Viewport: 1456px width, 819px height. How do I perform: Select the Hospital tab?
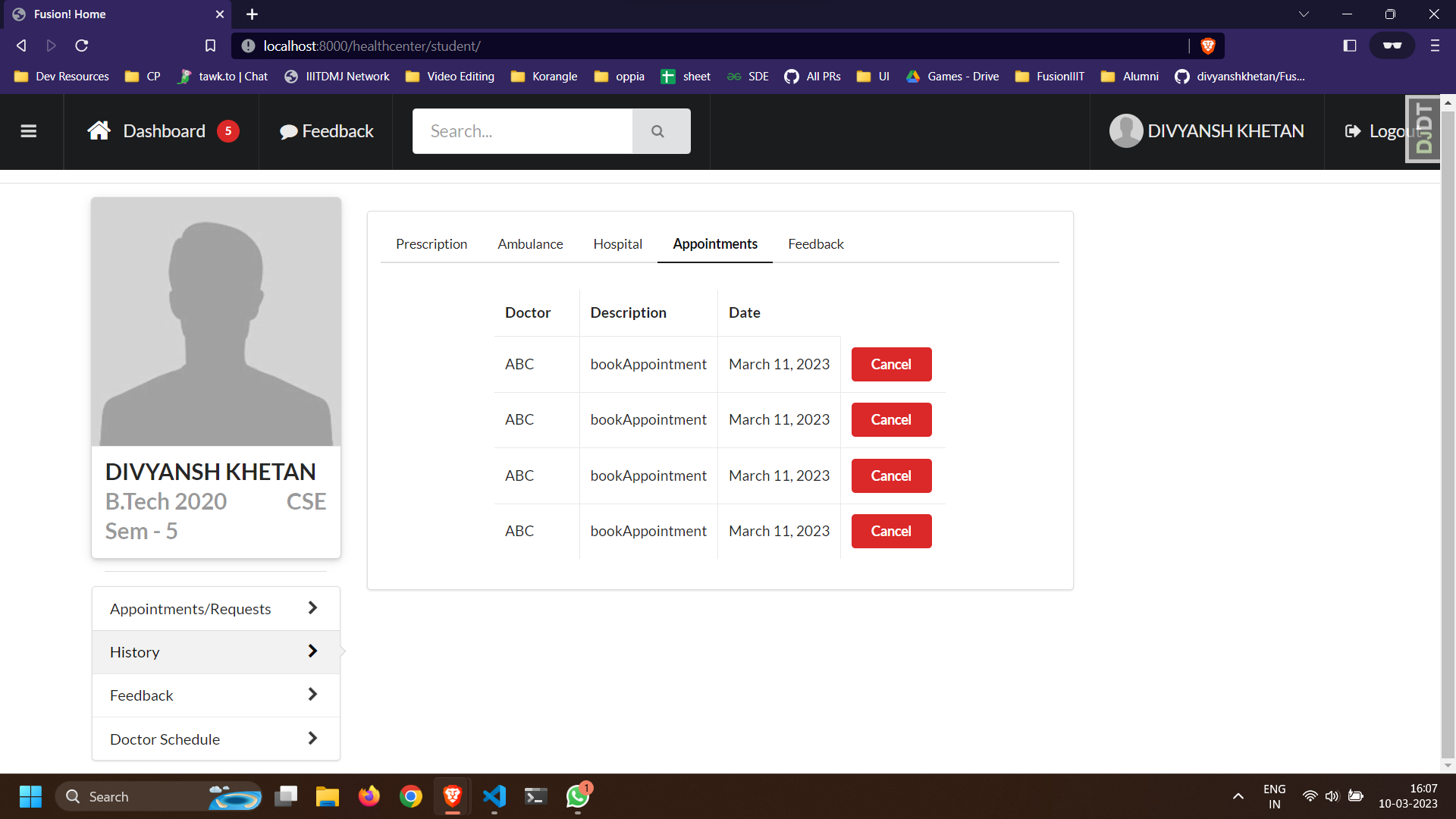(617, 244)
